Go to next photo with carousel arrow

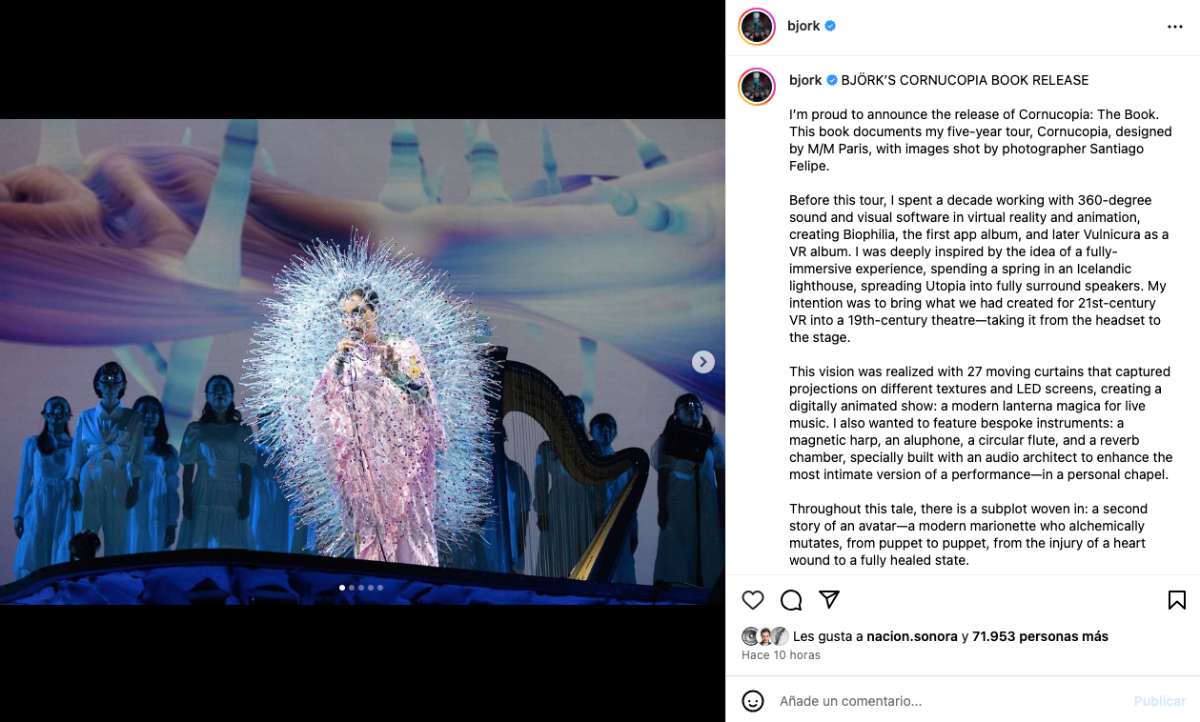point(703,362)
